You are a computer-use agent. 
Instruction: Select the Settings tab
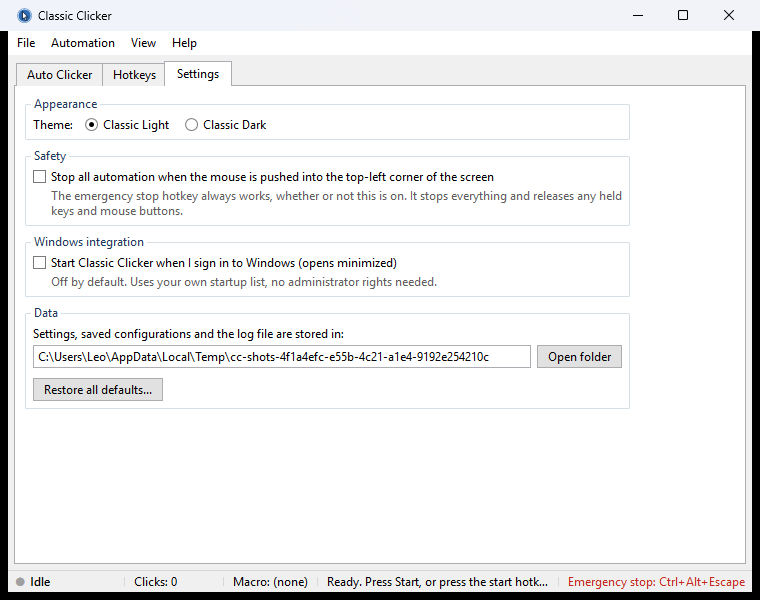[198, 74]
